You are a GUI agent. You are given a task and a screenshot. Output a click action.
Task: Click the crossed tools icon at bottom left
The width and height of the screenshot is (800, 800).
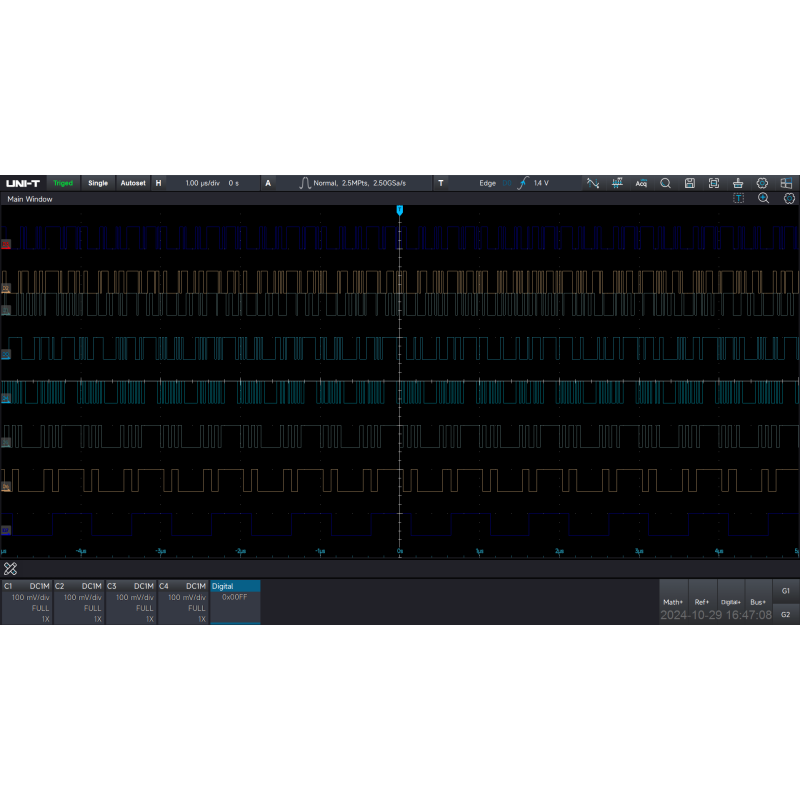point(10,568)
